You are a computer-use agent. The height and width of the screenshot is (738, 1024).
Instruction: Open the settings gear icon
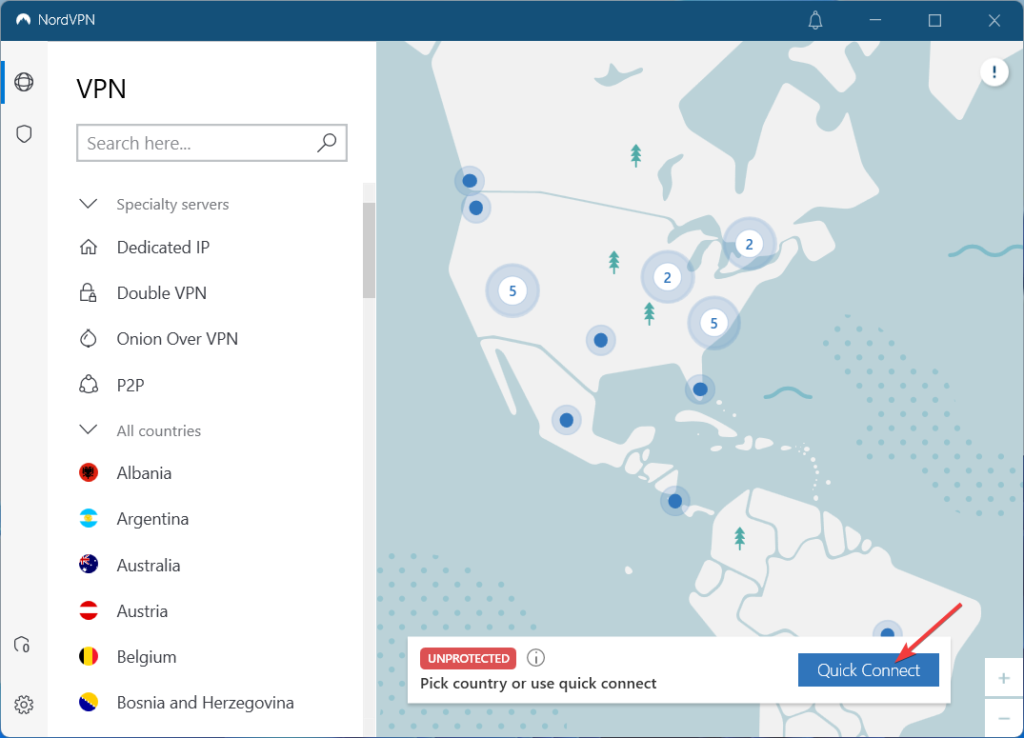pos(24,705)
